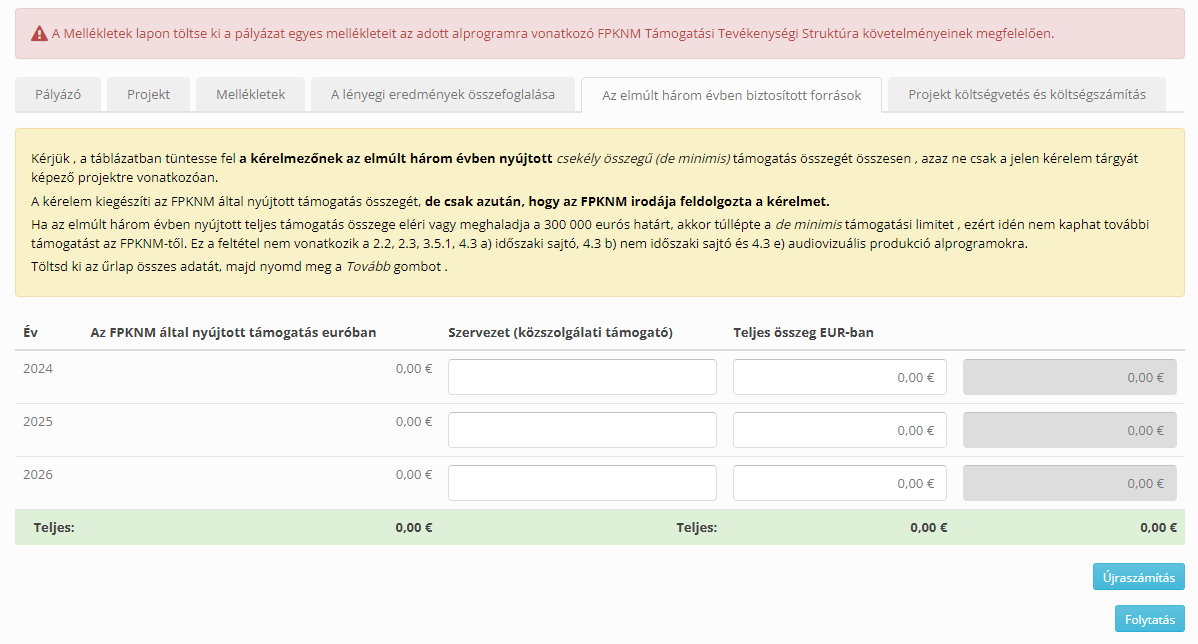Open A lényegi eredmények összefoglalása tab
Image resolution: width=1198 pixels, height=644 pixels.
(442, 94)
